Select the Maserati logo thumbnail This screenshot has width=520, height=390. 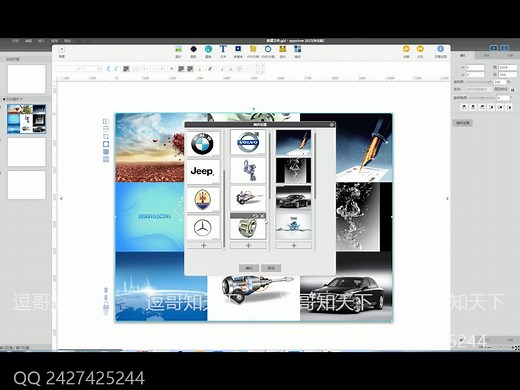click(203, 199)
